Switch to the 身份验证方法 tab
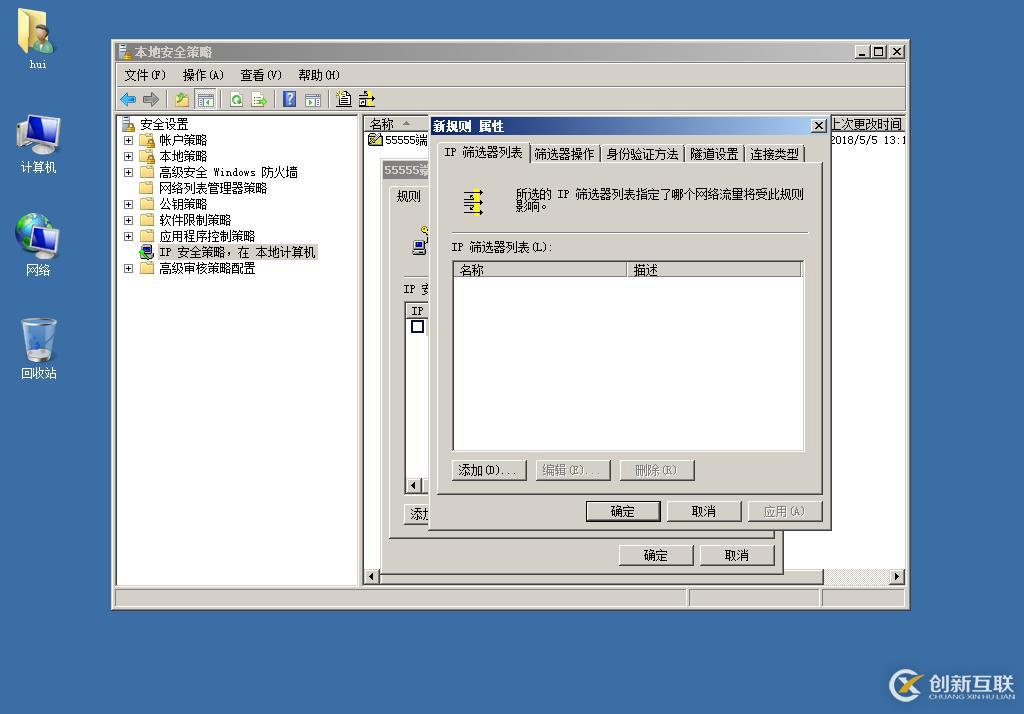Viewport: 1024px width, 714px height. pyautogui.click(x=642, y=154)
